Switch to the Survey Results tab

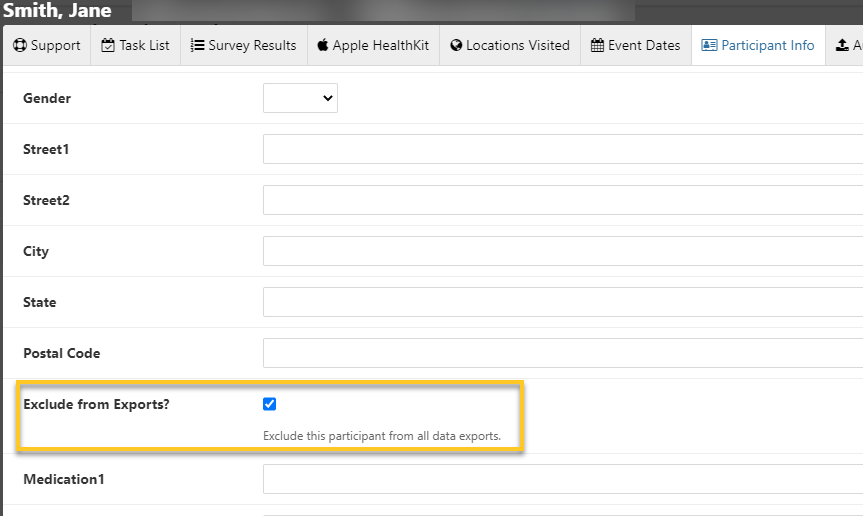tap(252, 46)
